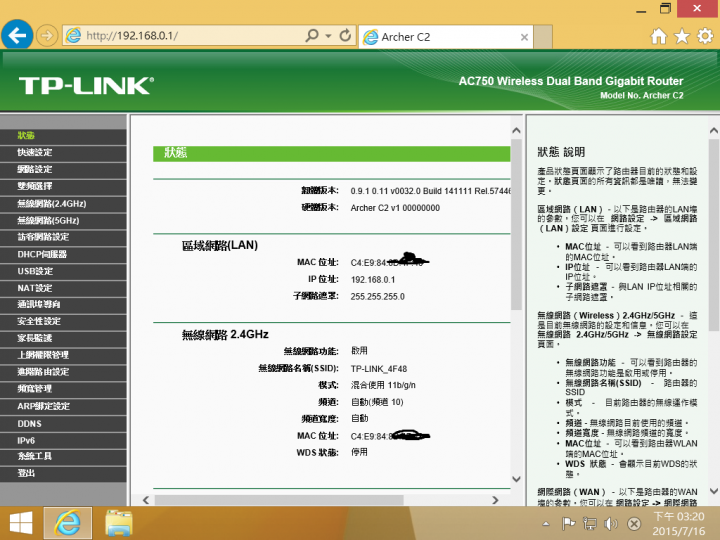720x540 pixels.
Task: Click hardware version Archer C2 v1 00000000
Action: tap(395, 208)
